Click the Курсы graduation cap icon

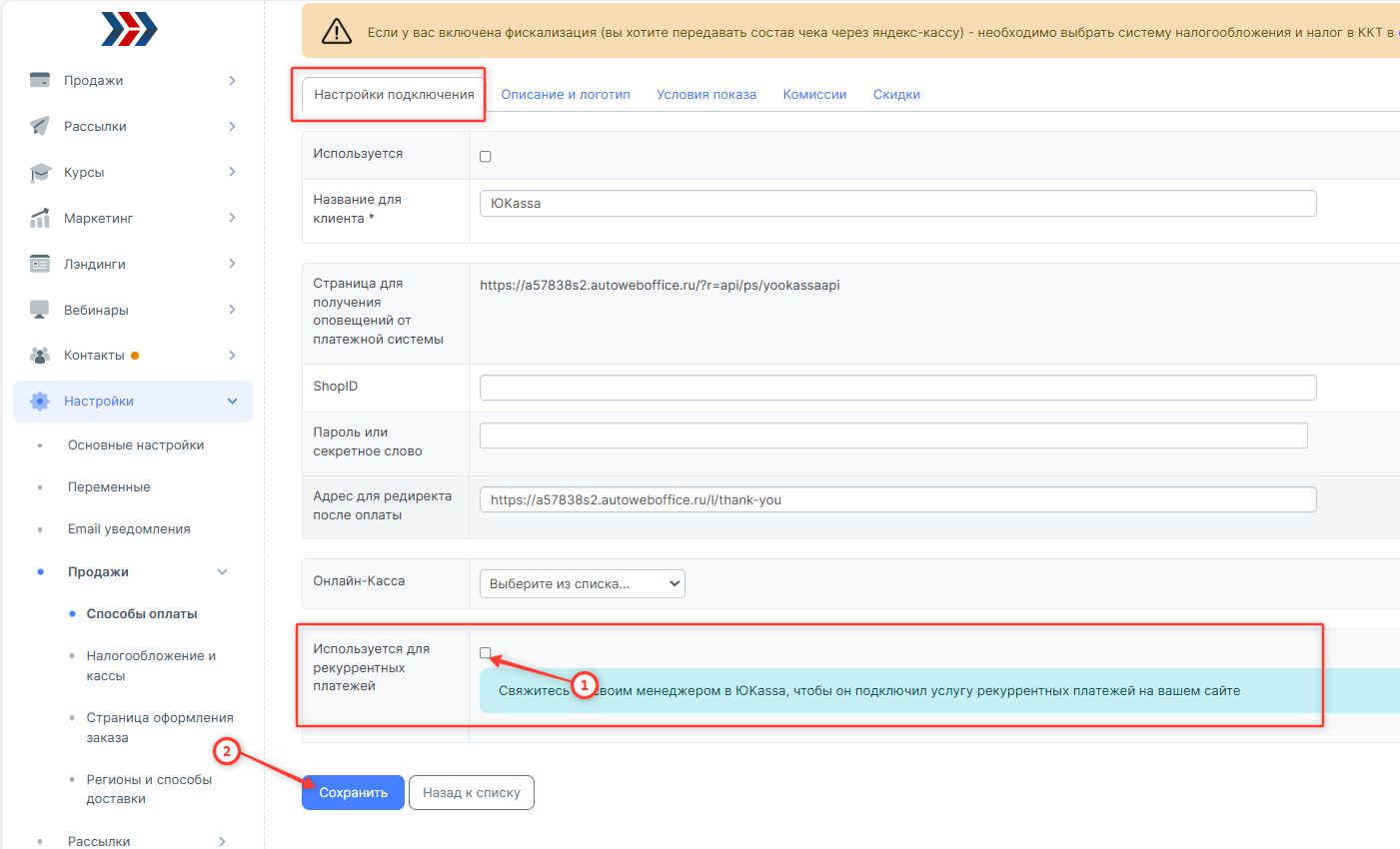click(x=40, y=172)
